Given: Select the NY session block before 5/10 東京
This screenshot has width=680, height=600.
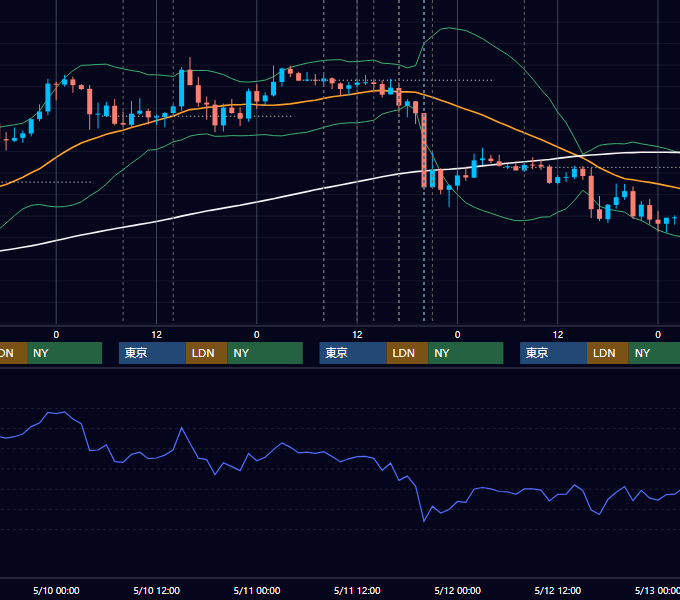Looking at the screenshot, I should (x=64, y=353).
